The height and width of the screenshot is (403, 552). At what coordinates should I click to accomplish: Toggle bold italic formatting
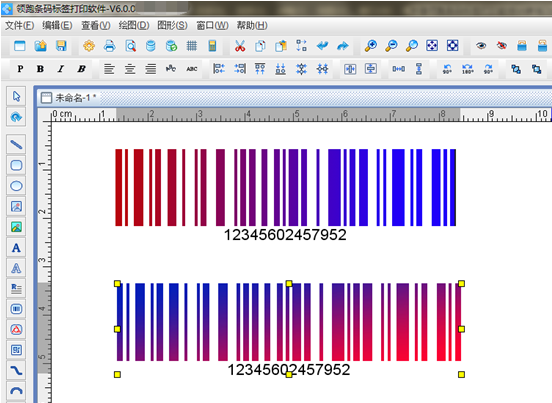82,69
